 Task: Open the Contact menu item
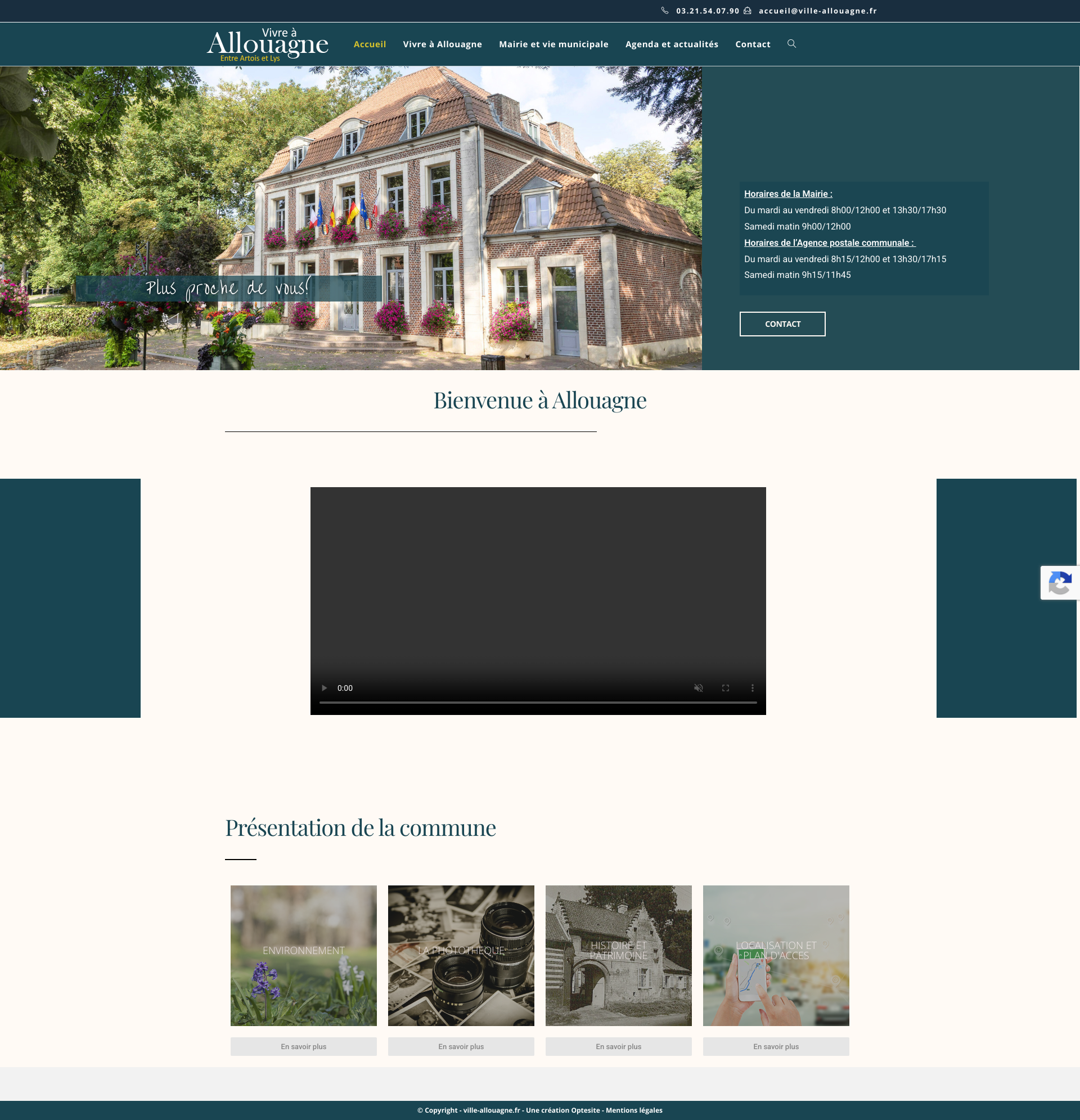pos(753,44)
